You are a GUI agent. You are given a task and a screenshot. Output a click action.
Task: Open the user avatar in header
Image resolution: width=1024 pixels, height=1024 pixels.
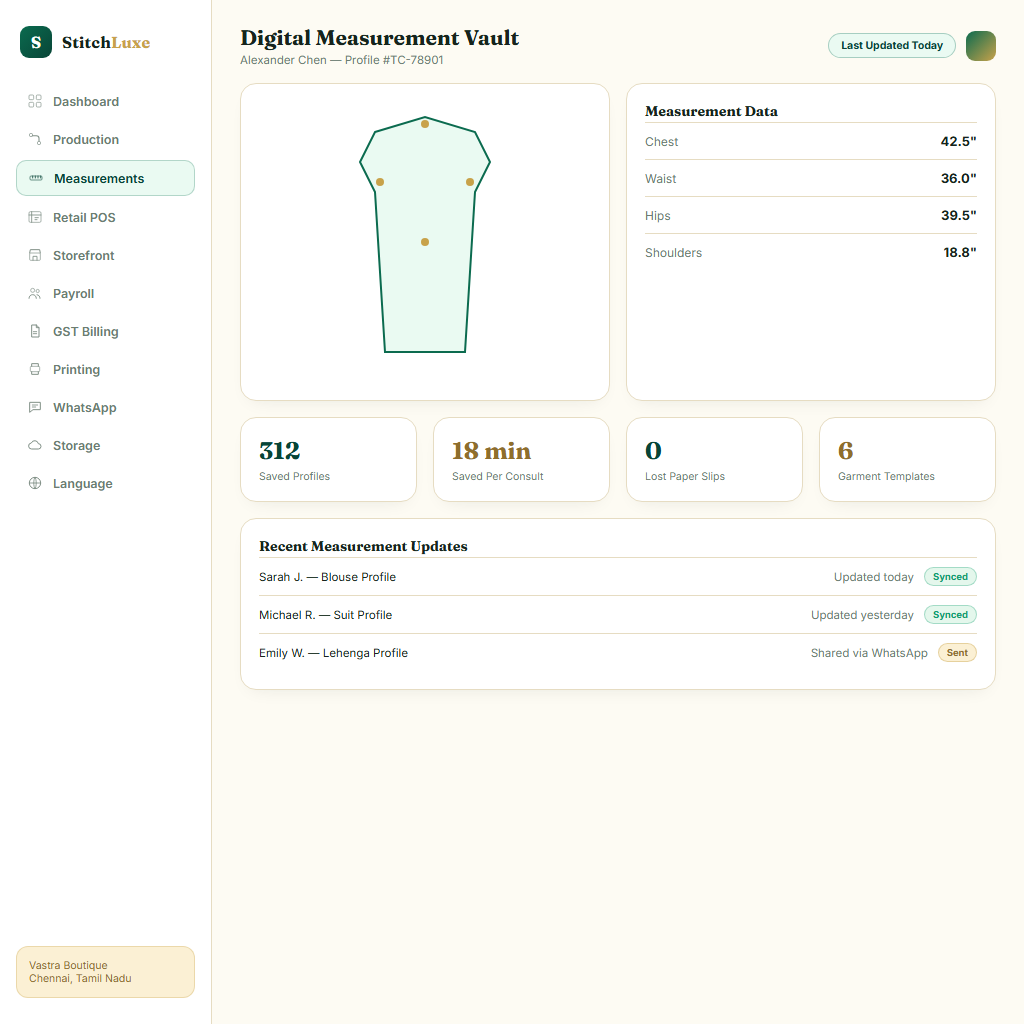pyautogui.click(x=980, y=46)
